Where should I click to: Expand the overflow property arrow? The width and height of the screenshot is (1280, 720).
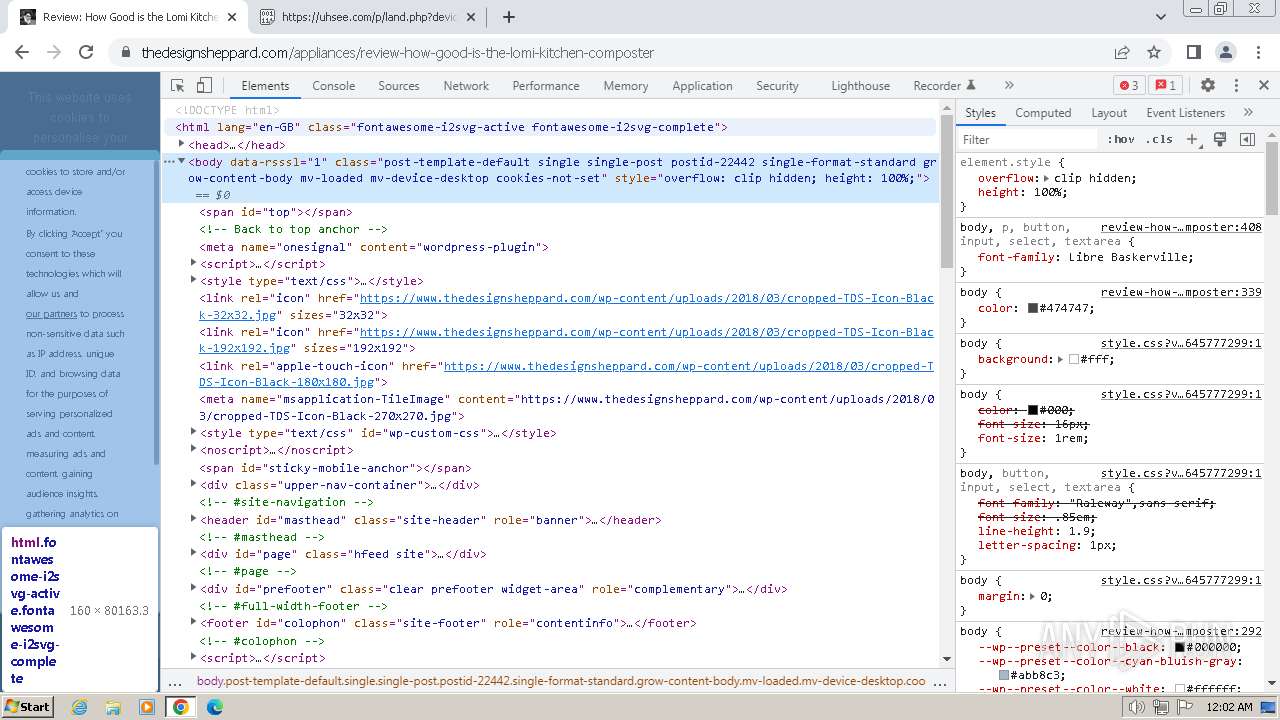point(1047,178)
